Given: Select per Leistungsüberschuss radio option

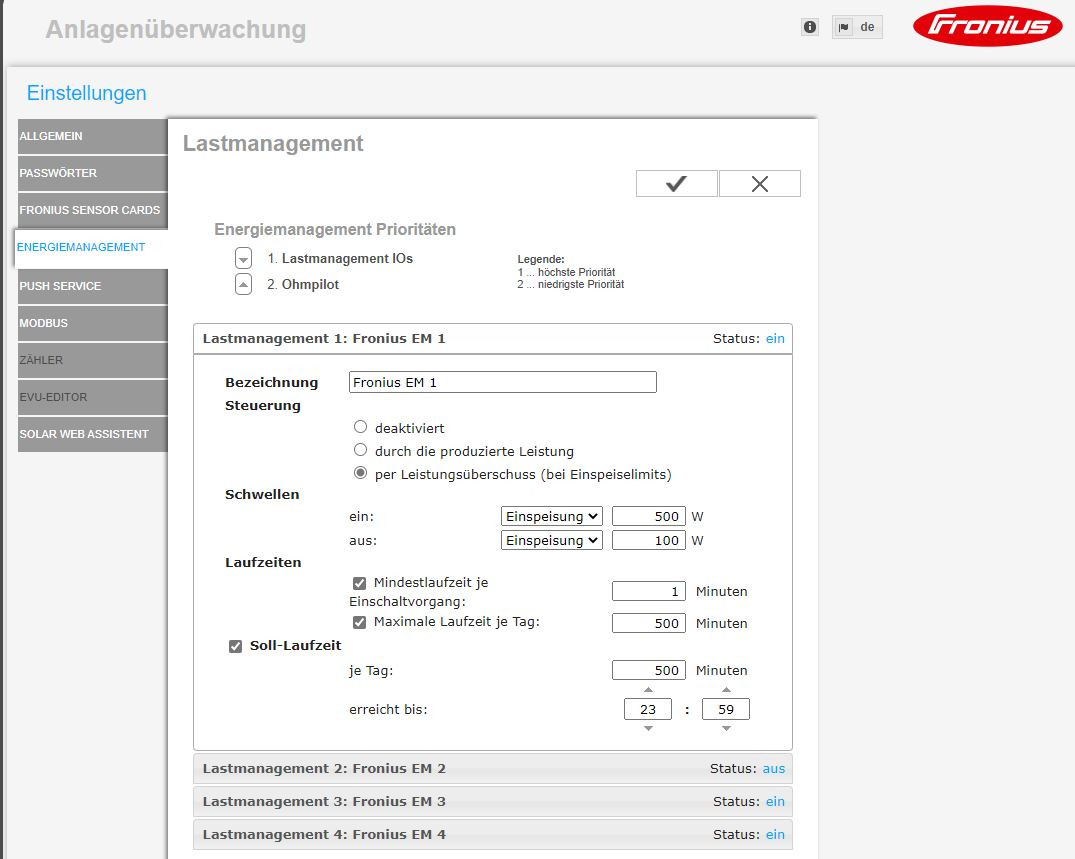Looking at the screenshot, I should [360, 473].
